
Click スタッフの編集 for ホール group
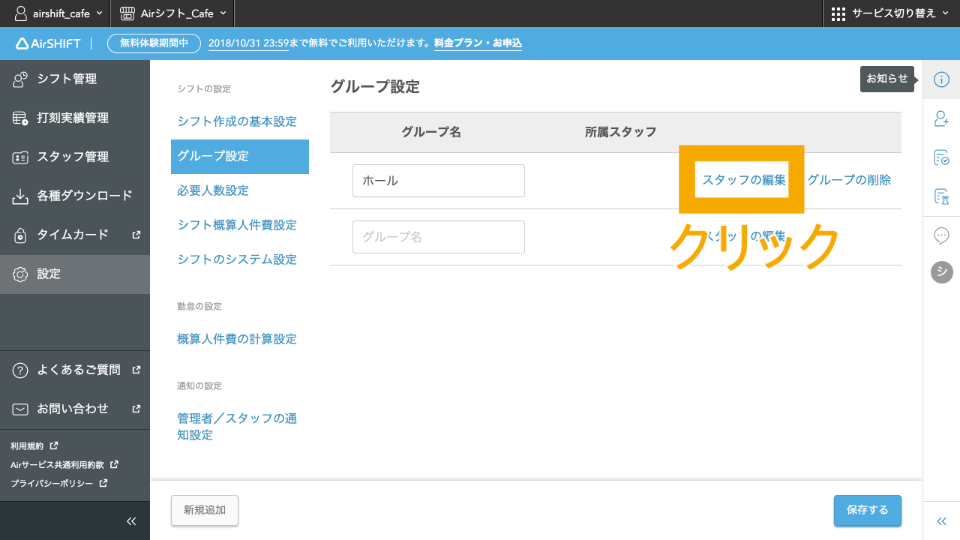[x=744, y=180]
